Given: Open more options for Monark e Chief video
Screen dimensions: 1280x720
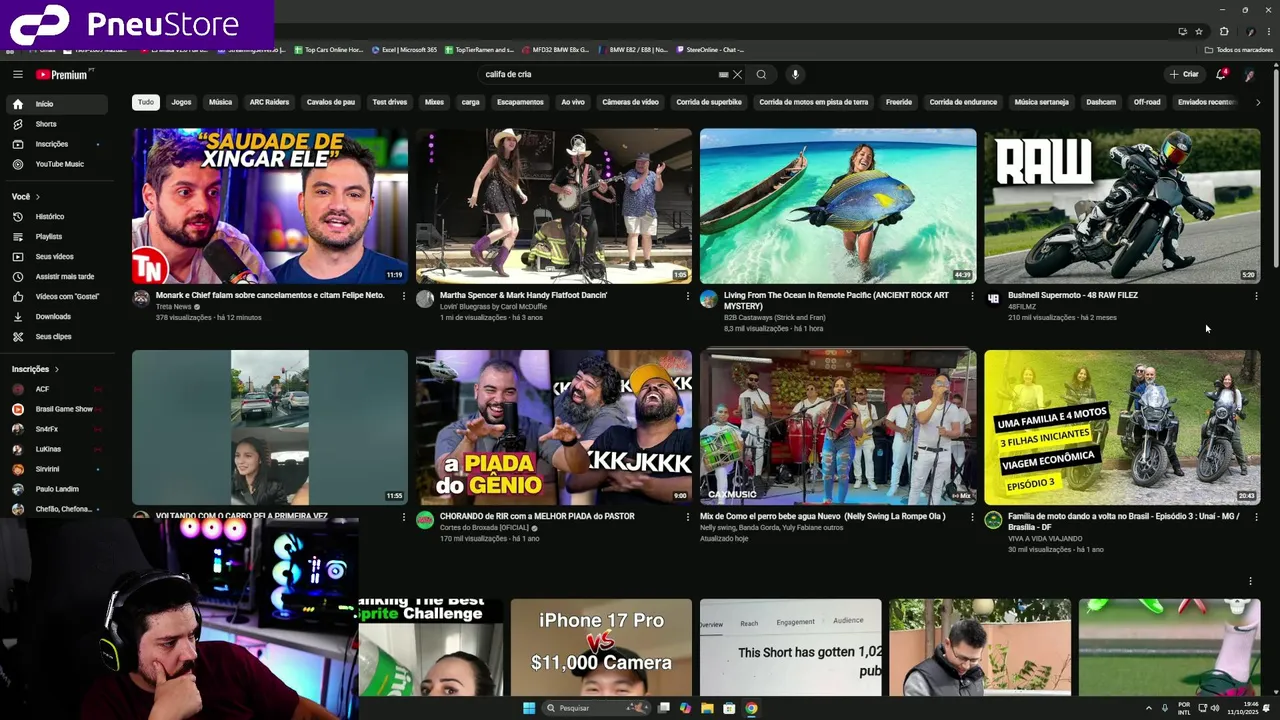Looking at the screenshot, I should click(x=404, y=296).
